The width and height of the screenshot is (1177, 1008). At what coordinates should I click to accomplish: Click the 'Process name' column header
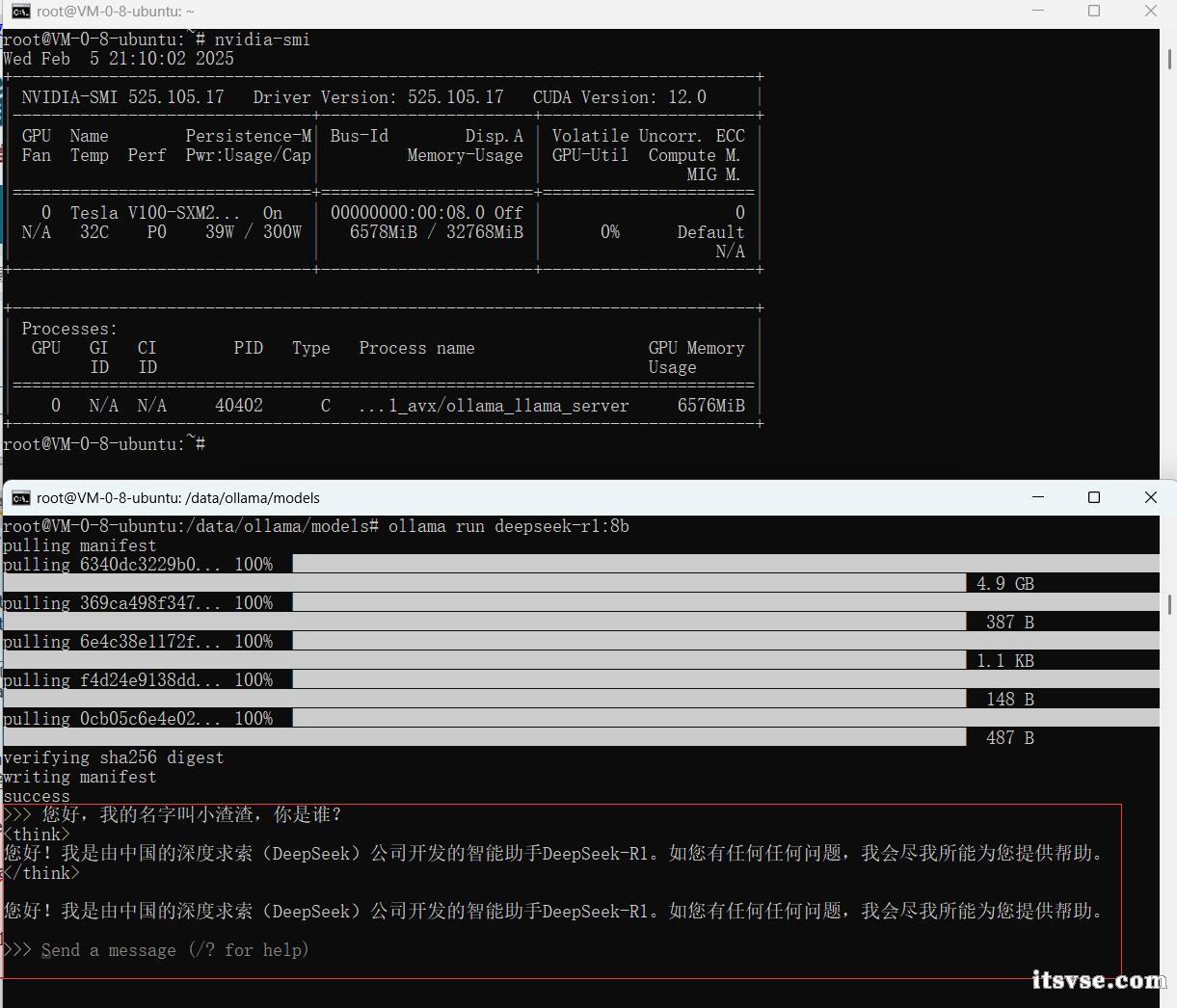[416, 348]
